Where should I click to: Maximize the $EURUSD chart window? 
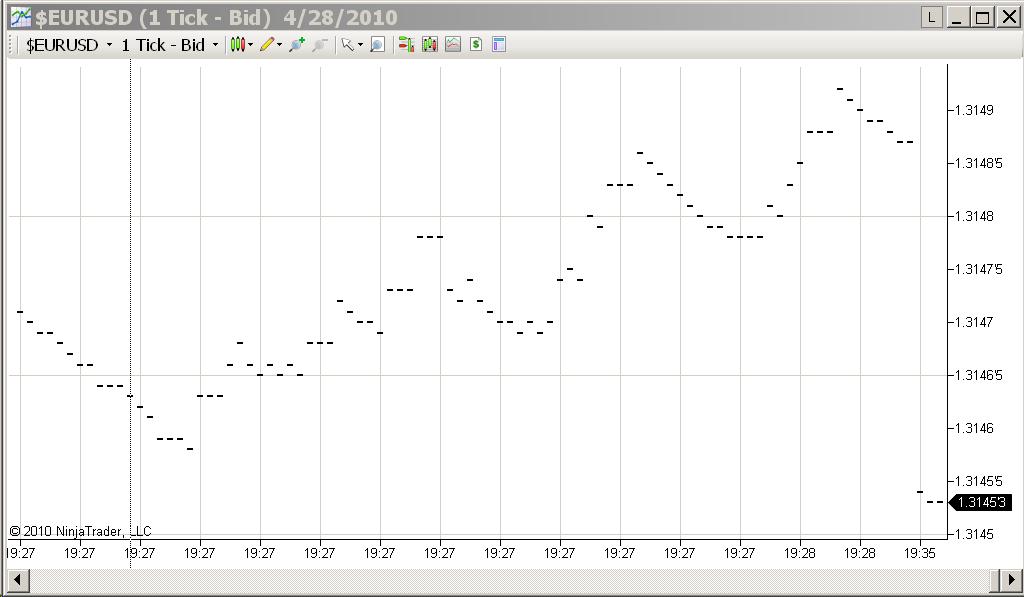tap(982, 18)
